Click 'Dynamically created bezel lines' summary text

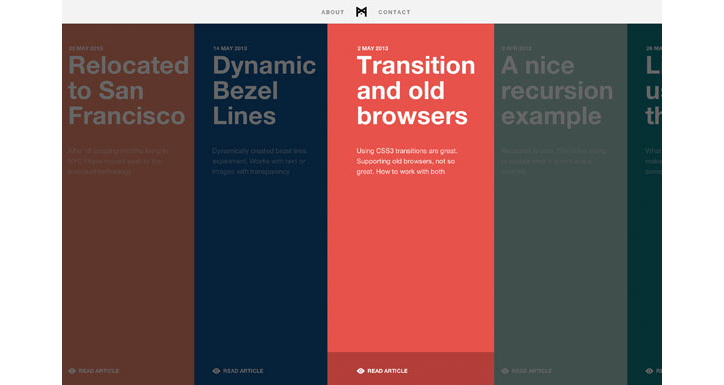coord(259,161)
